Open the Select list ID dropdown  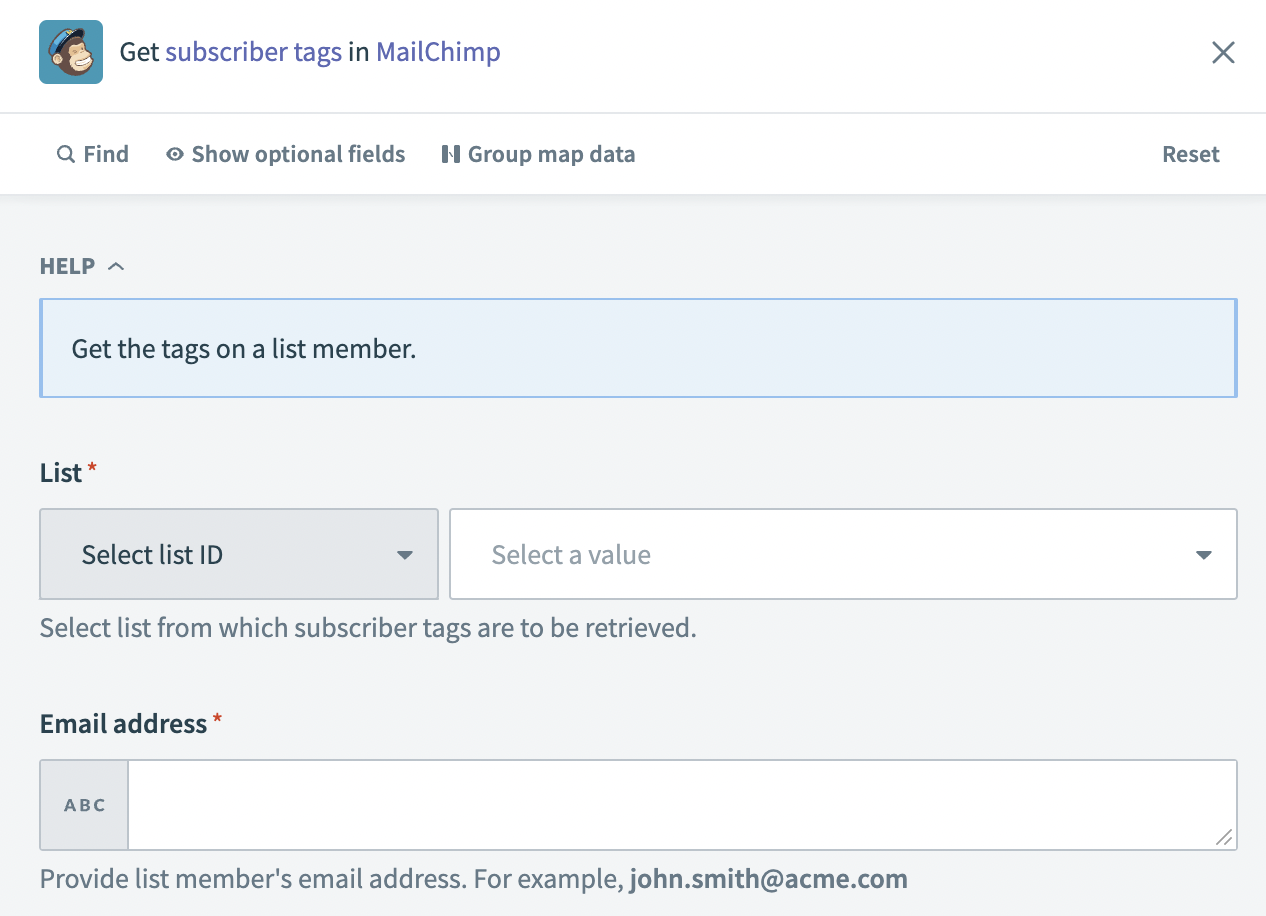tap(238, 554)
